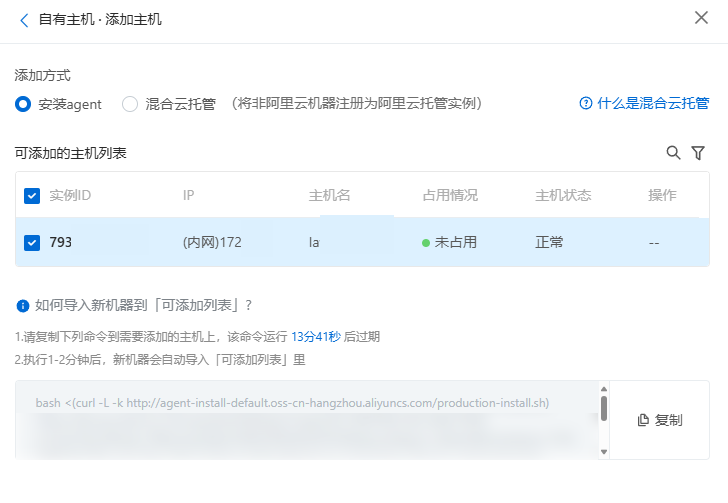Close the 添加主机 panel
The width and height of the screenshot is (728, 503).
coord(701,18)
